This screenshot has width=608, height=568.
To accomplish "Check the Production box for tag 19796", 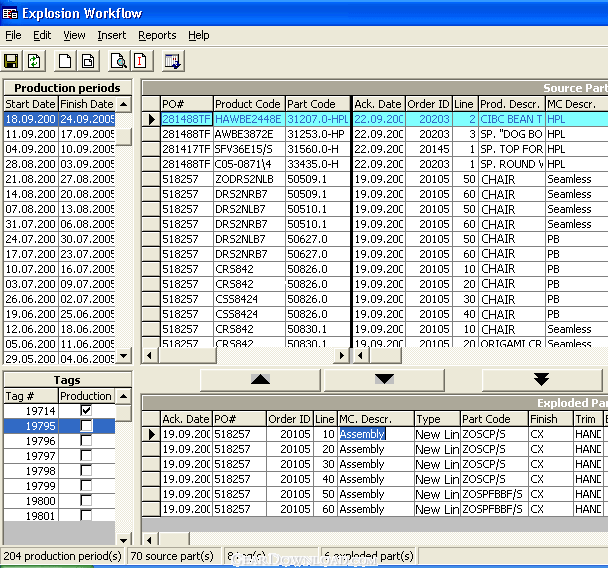I will coord(86,440).
